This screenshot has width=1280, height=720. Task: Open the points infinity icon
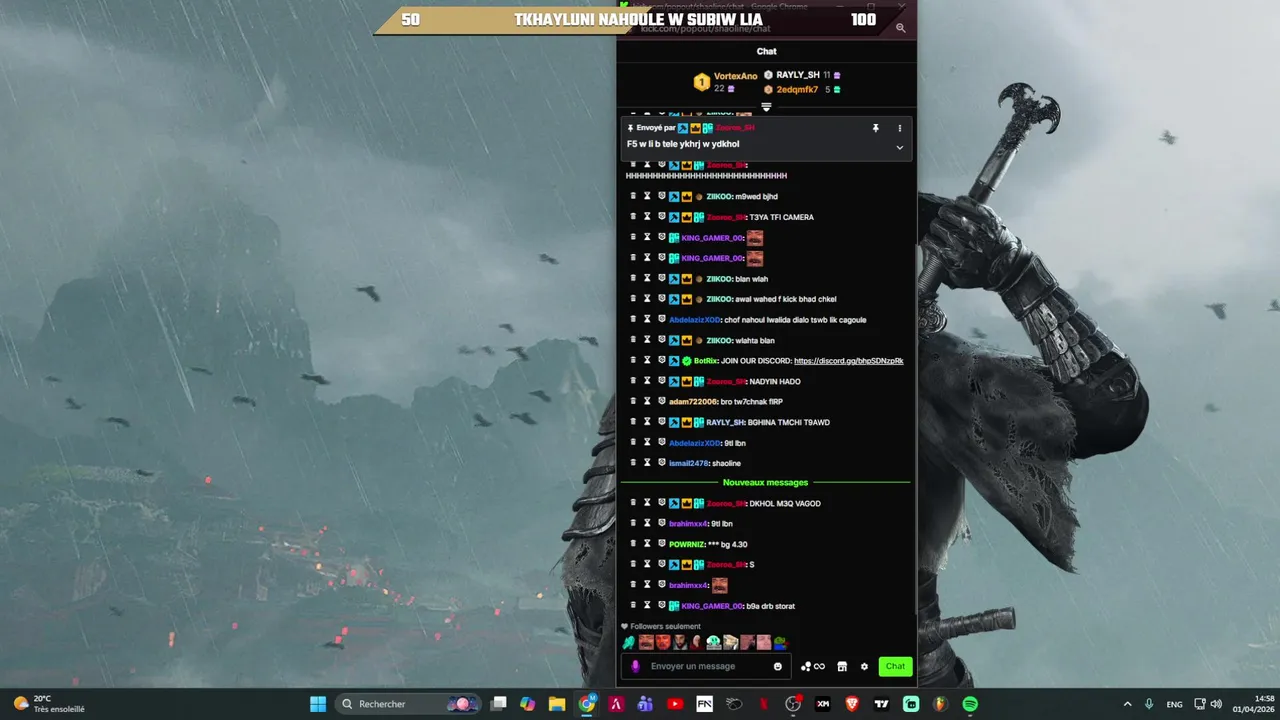click(813, 666)
